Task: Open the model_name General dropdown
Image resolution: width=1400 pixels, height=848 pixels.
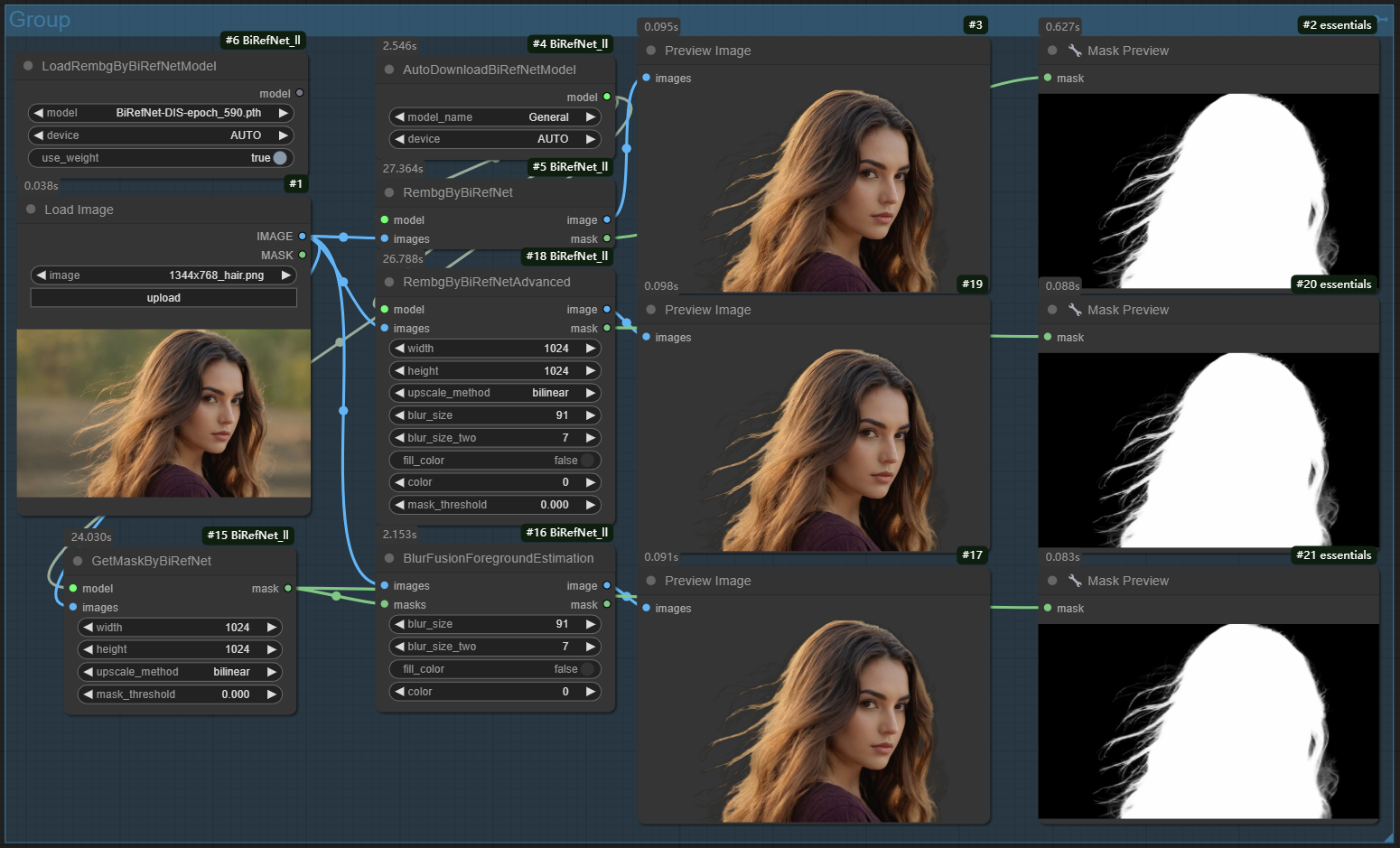Action: point(495,117)
